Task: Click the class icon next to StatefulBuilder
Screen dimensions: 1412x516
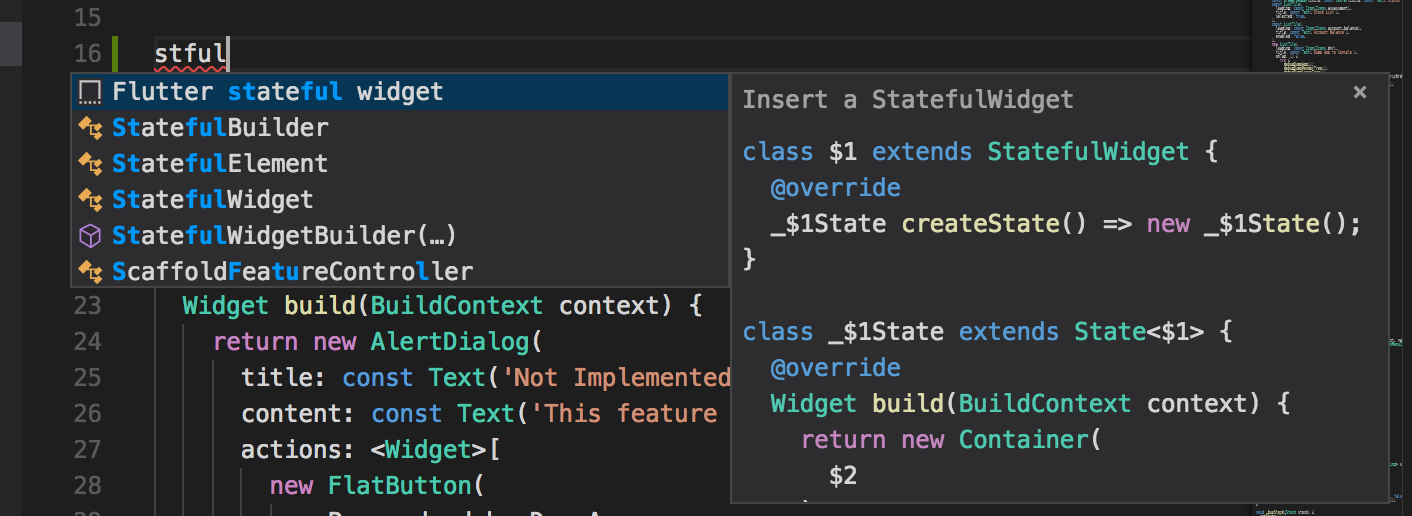Action: click(x=91, y=128)
